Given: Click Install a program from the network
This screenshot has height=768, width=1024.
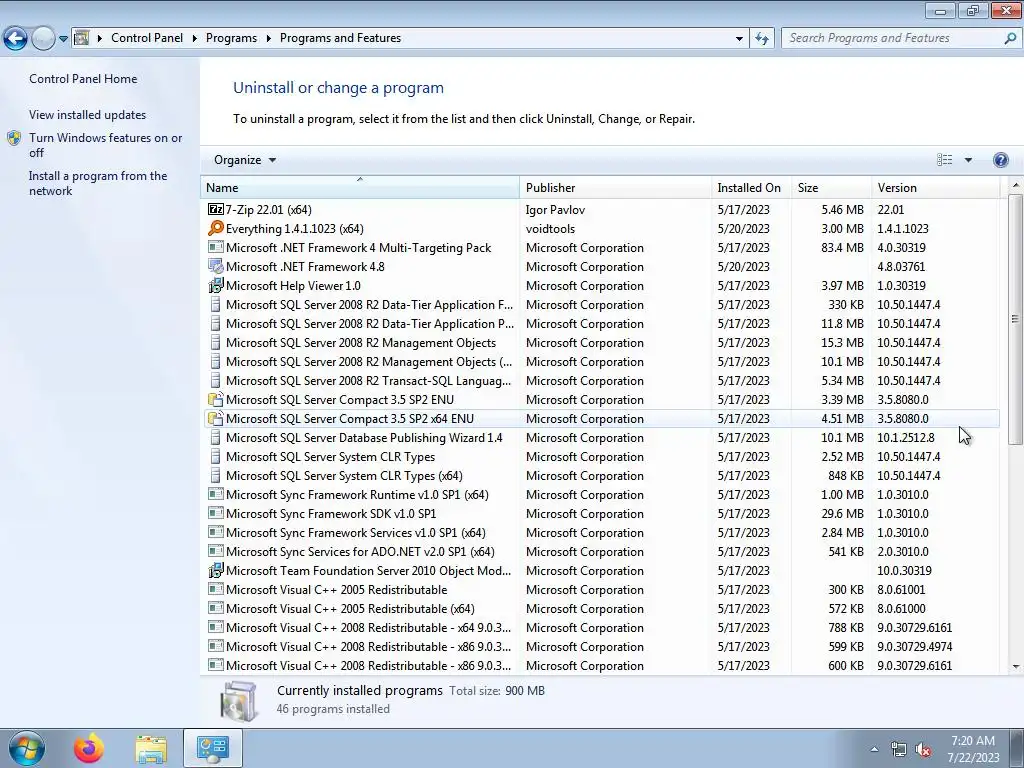Looking at the screenshot, I should point(98,184).
